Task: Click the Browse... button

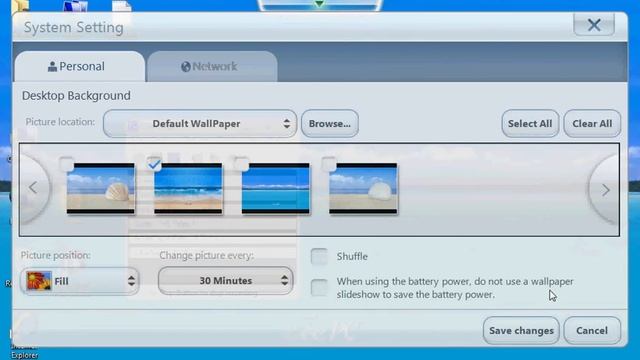Action: (330, 124)
